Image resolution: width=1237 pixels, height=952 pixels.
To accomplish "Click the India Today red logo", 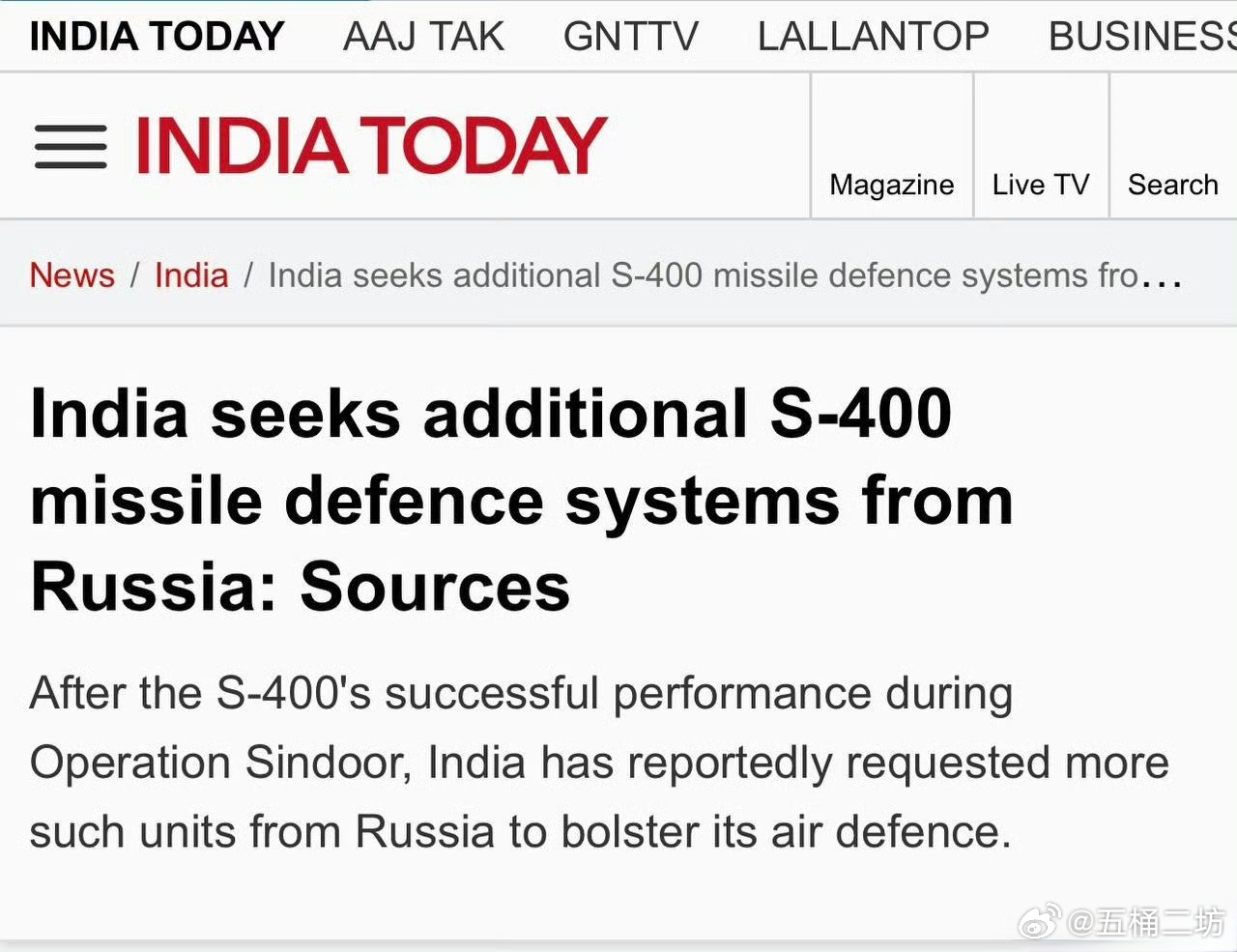I will click(371, 146).
